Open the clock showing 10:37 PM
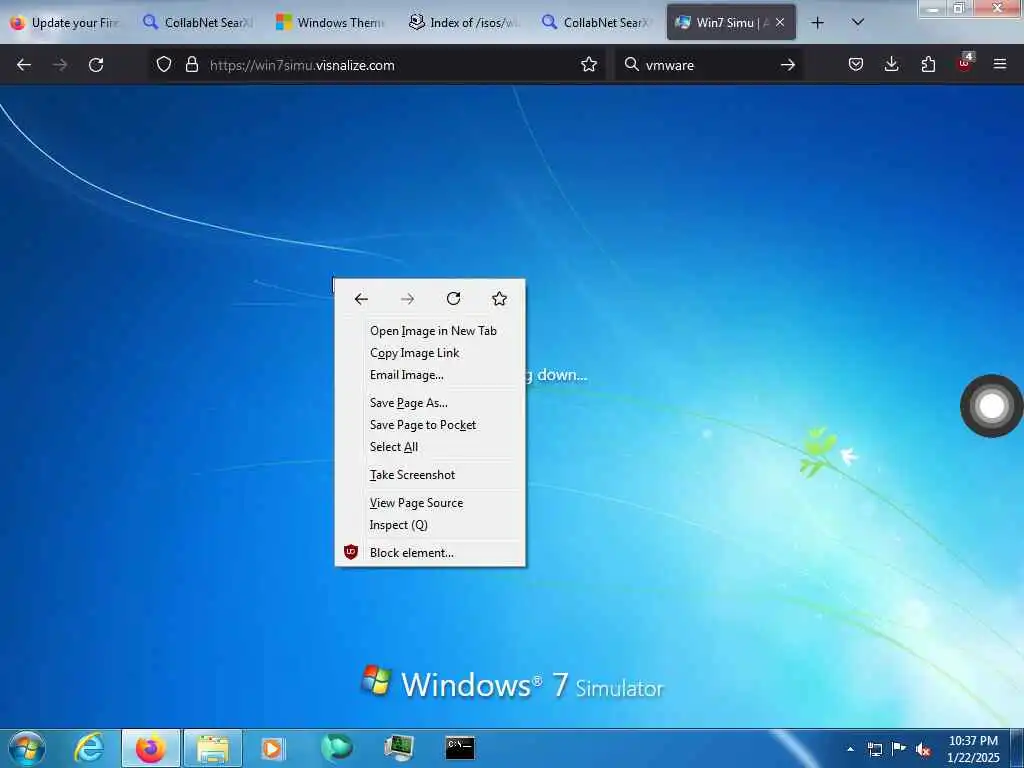 click(x=973, y=748)
